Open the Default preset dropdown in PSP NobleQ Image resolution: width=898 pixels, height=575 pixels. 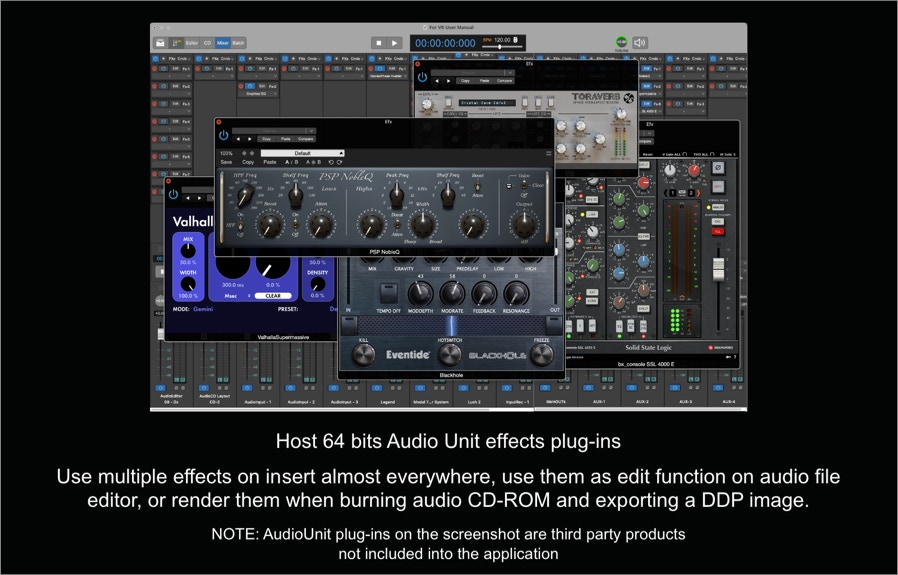[302, 153]
